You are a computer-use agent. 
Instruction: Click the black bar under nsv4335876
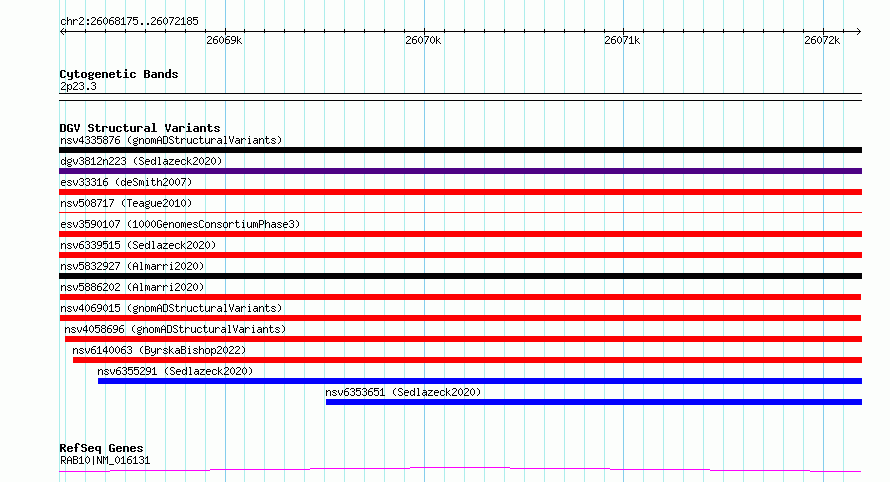coord(460,150)
